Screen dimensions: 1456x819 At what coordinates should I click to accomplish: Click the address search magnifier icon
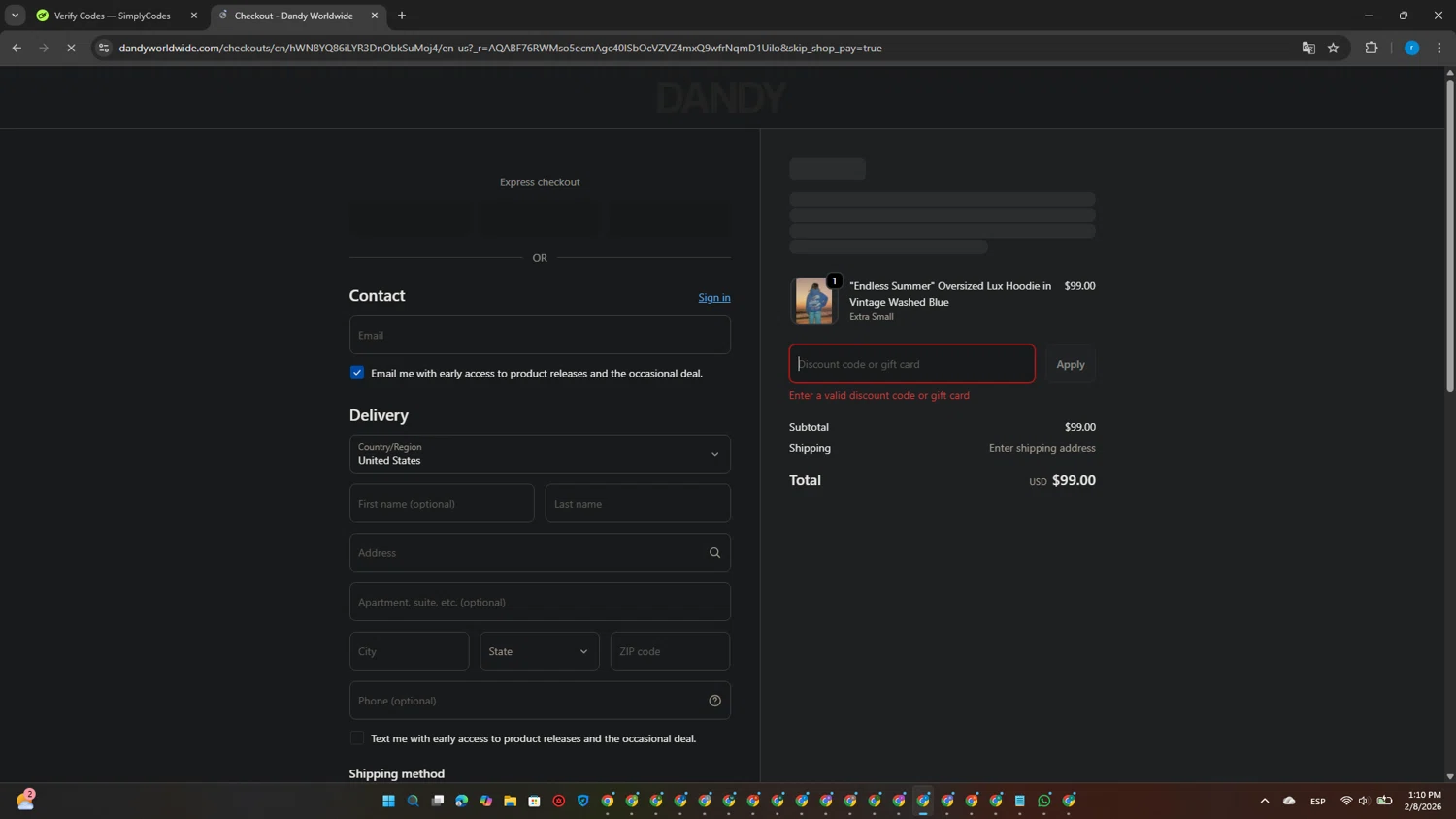tap(714, 553)
